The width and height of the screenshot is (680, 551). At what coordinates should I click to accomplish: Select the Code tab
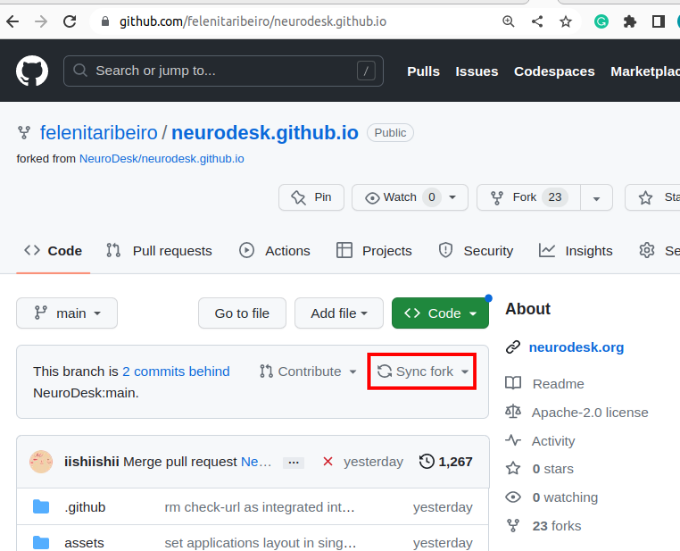point(53,251)
